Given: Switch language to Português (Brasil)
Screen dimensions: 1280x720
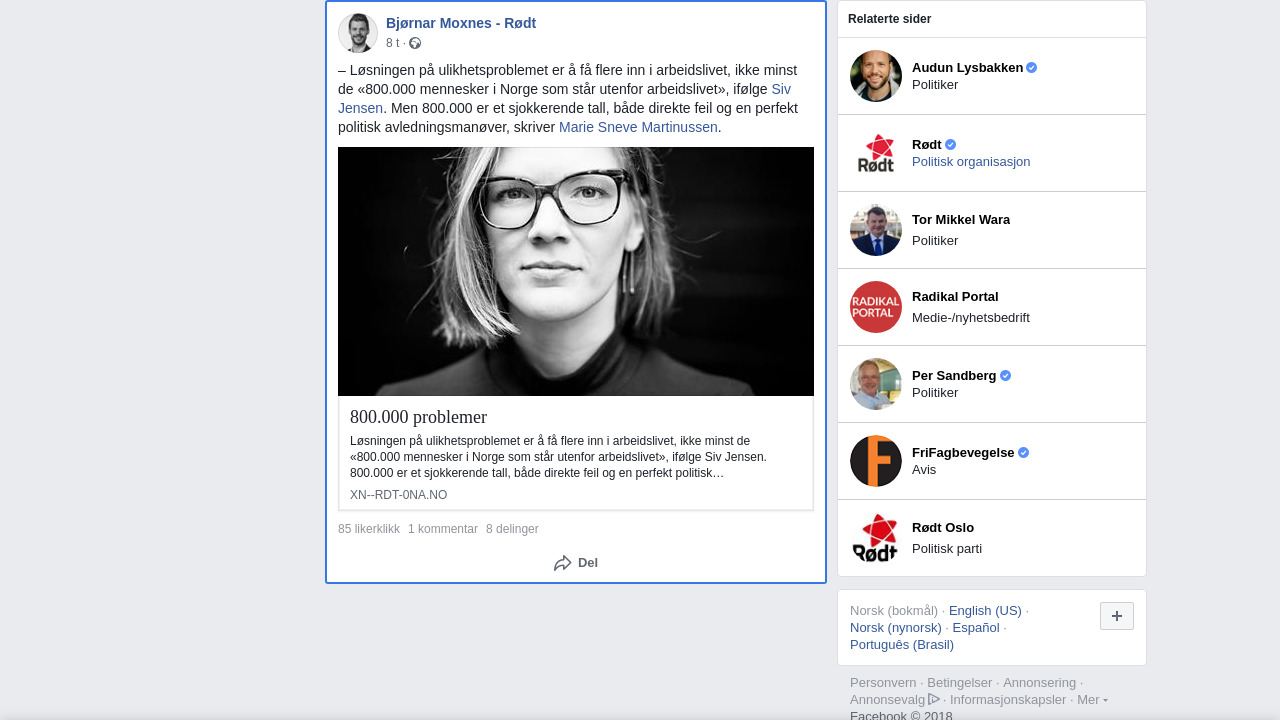Looking at the screenshot, I should [x=902, y=645].
